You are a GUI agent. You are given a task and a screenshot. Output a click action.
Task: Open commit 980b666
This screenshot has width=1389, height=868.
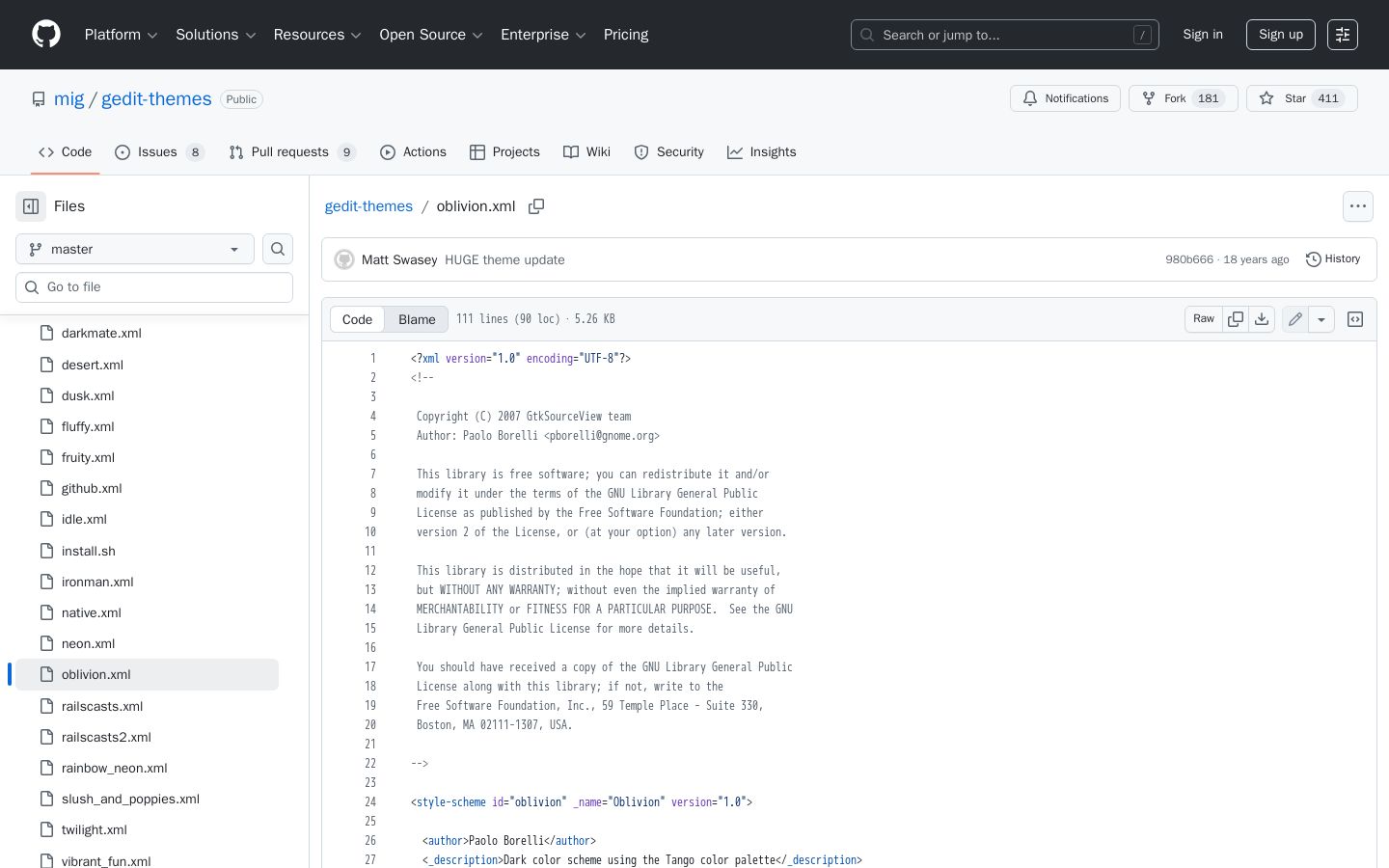coord(1189,259)
